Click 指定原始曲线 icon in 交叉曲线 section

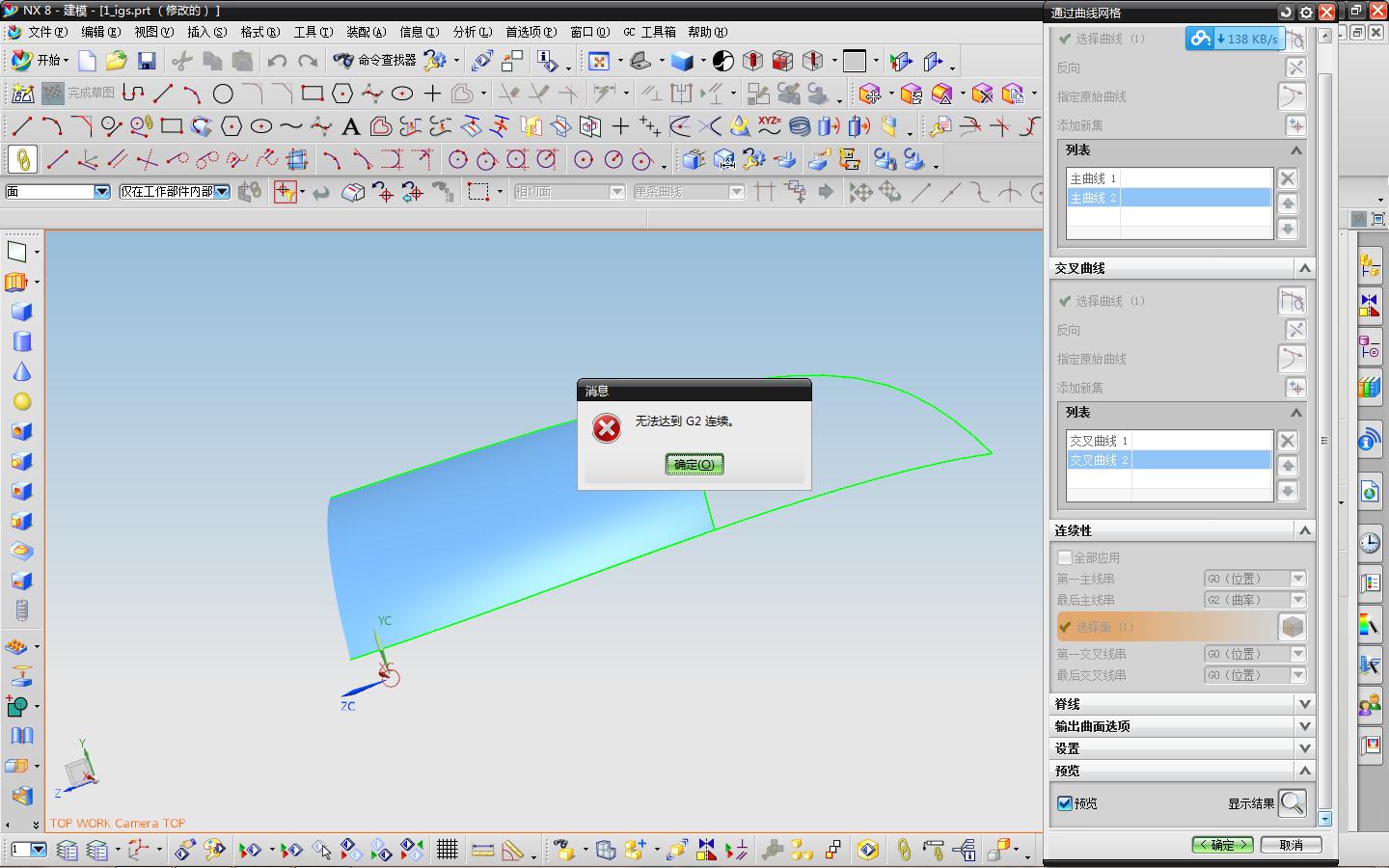tap(1293, 359)
